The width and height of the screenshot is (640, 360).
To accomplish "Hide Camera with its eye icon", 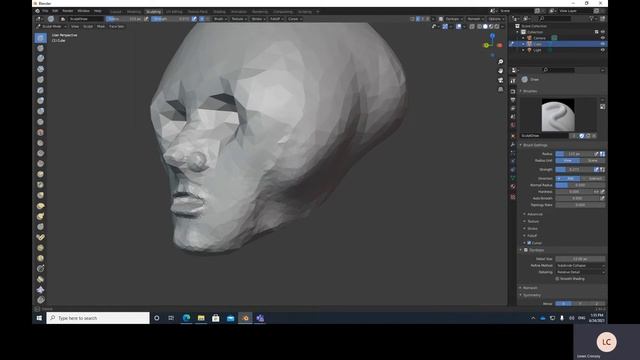I will click(x=602, y=38).
